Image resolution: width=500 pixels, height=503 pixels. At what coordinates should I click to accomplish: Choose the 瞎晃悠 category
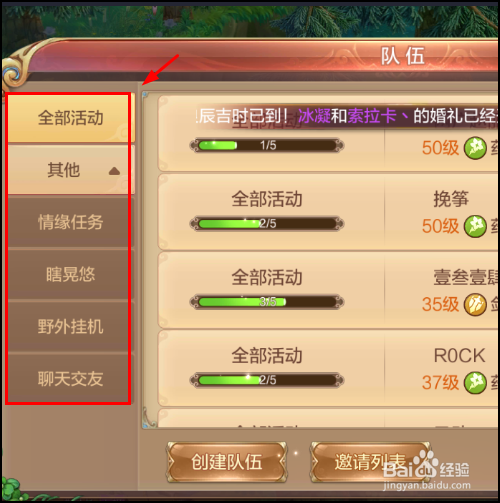71,274
